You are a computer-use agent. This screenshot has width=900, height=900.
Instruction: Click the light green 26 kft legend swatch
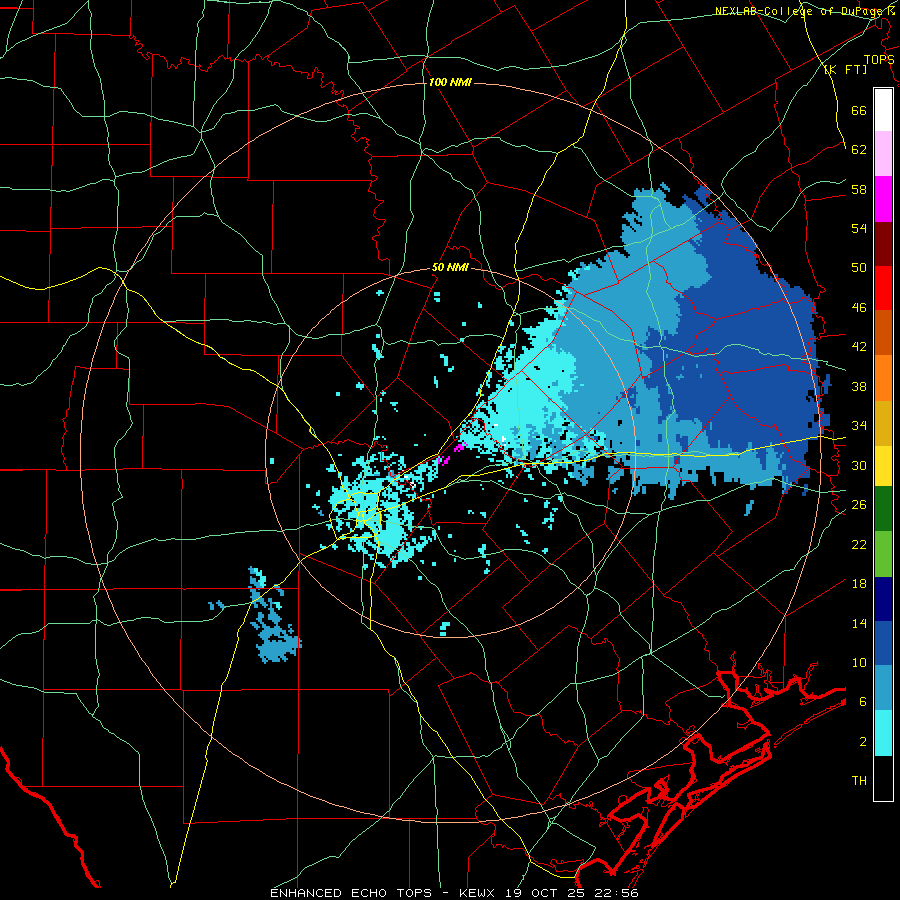point(883,553)
